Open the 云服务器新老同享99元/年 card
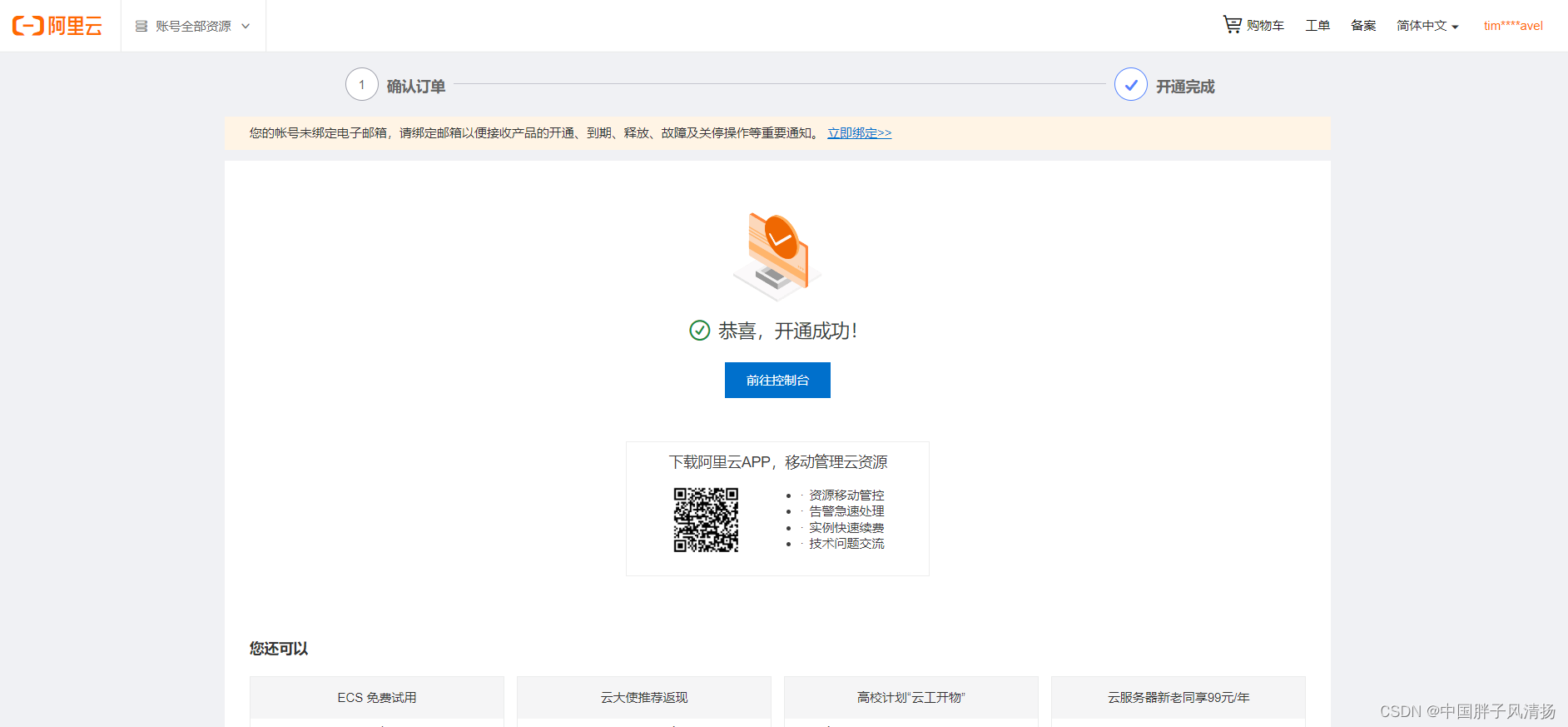Image resolution: width=1568 pixels, height=727 pixels. tap(1178, 698)
